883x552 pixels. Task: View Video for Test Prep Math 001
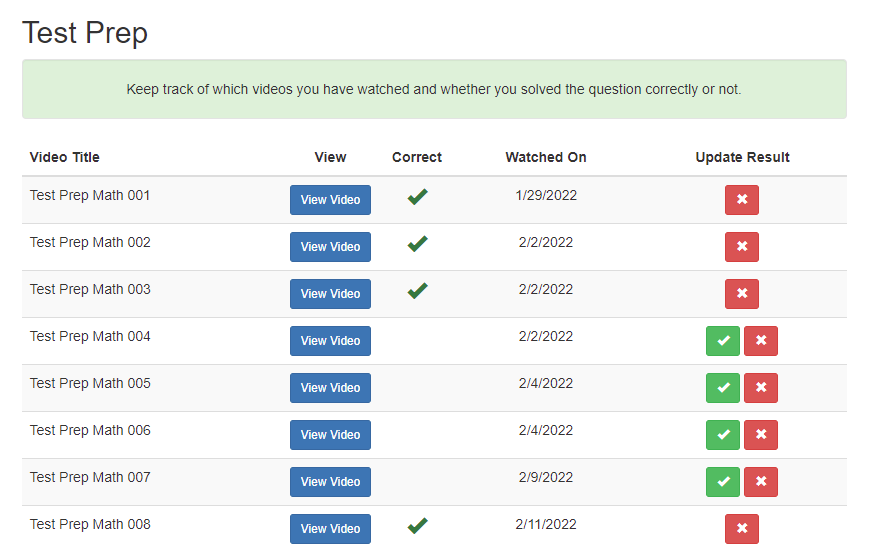331,200
